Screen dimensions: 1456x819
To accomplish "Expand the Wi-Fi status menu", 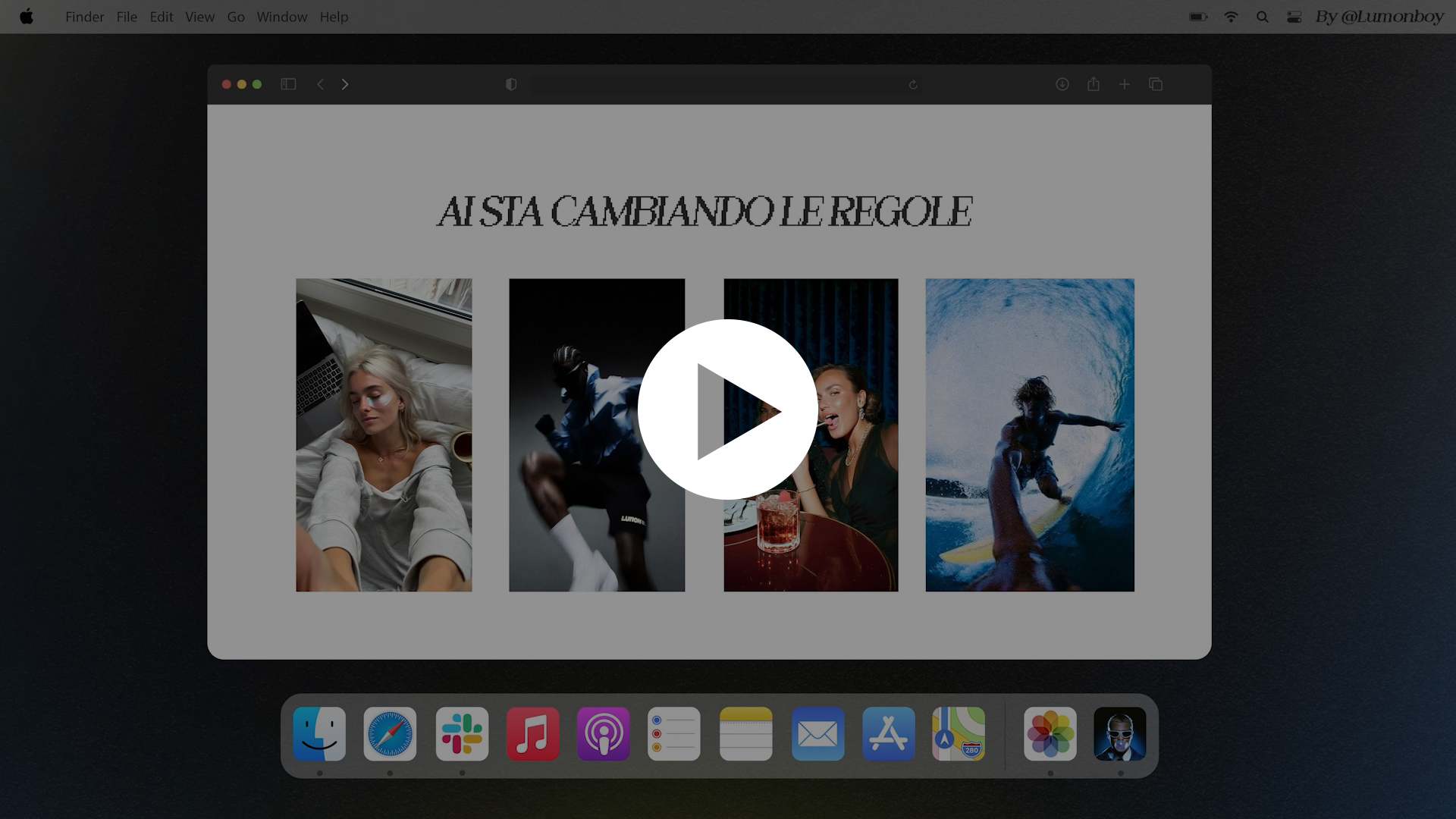I will tap(1231, 17).
